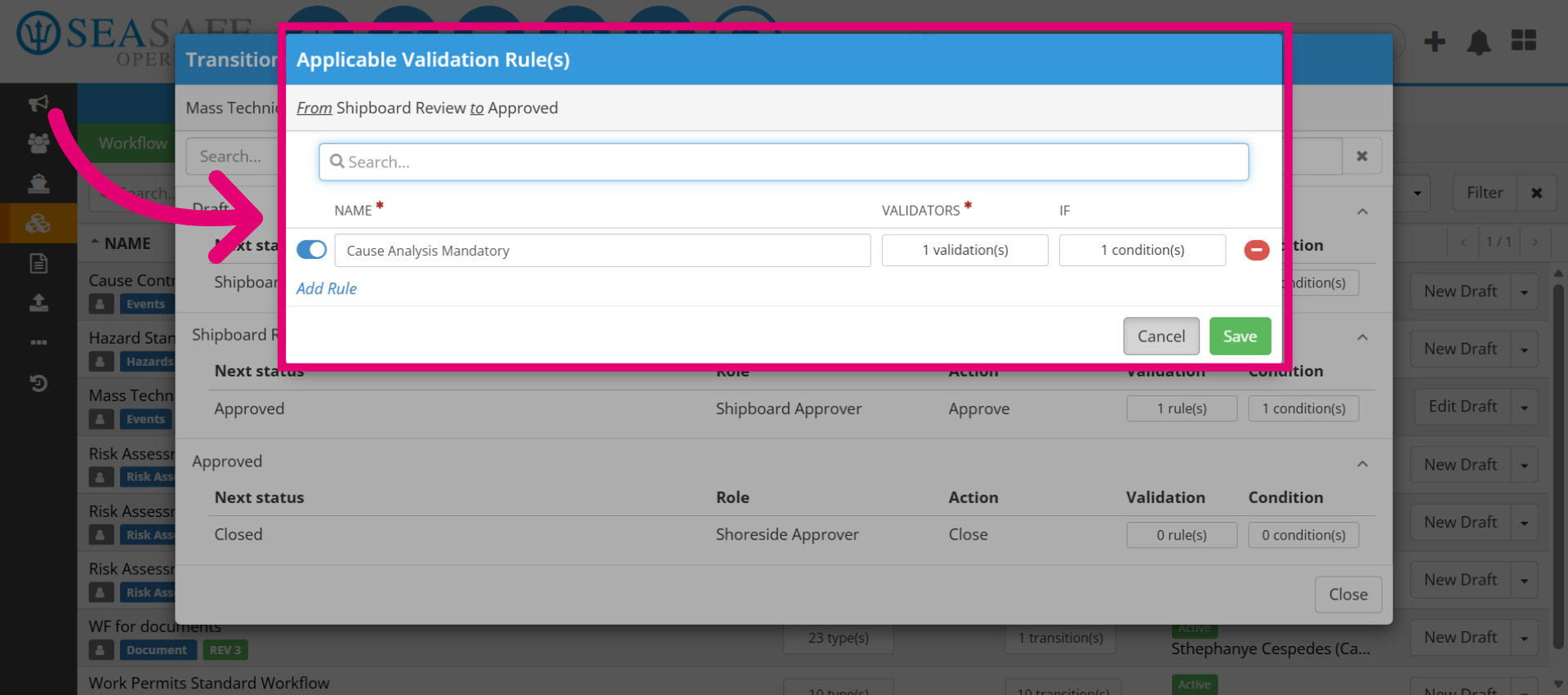Click Edit Draft button
The height and width of the screenshot is (695, 1568).
1462,407
